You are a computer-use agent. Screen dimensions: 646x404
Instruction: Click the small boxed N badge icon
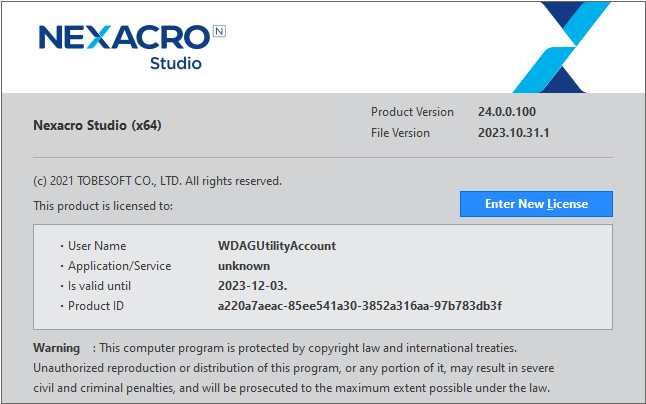click(219, 32)
